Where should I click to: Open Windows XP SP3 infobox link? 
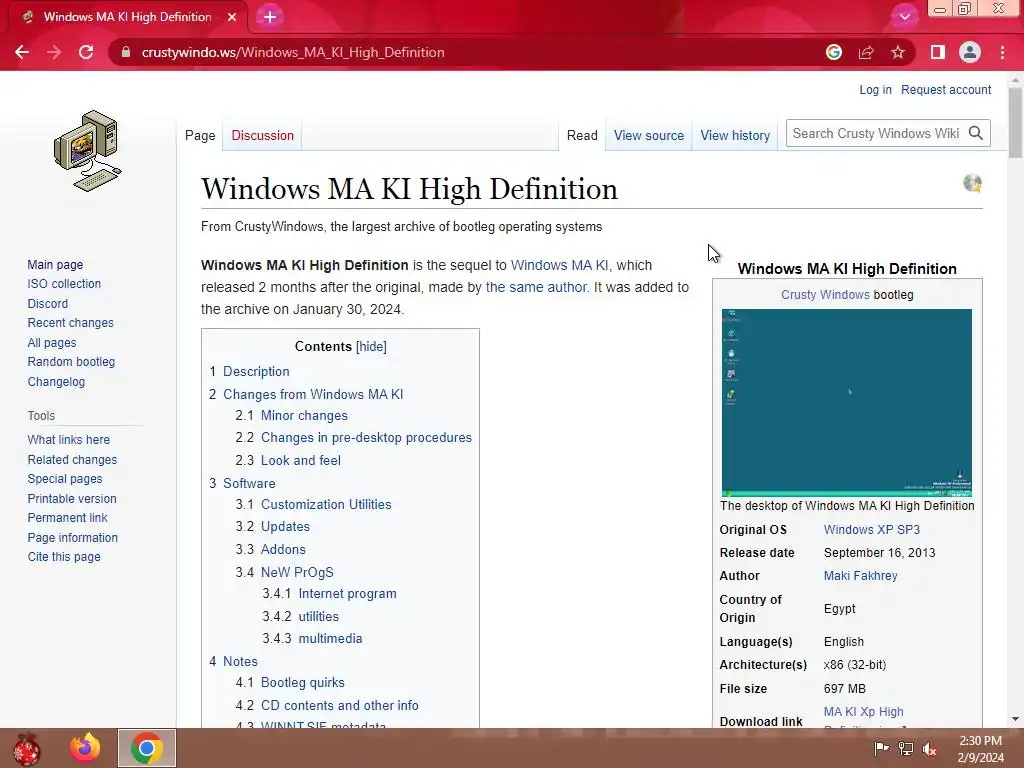pos(871,530)
